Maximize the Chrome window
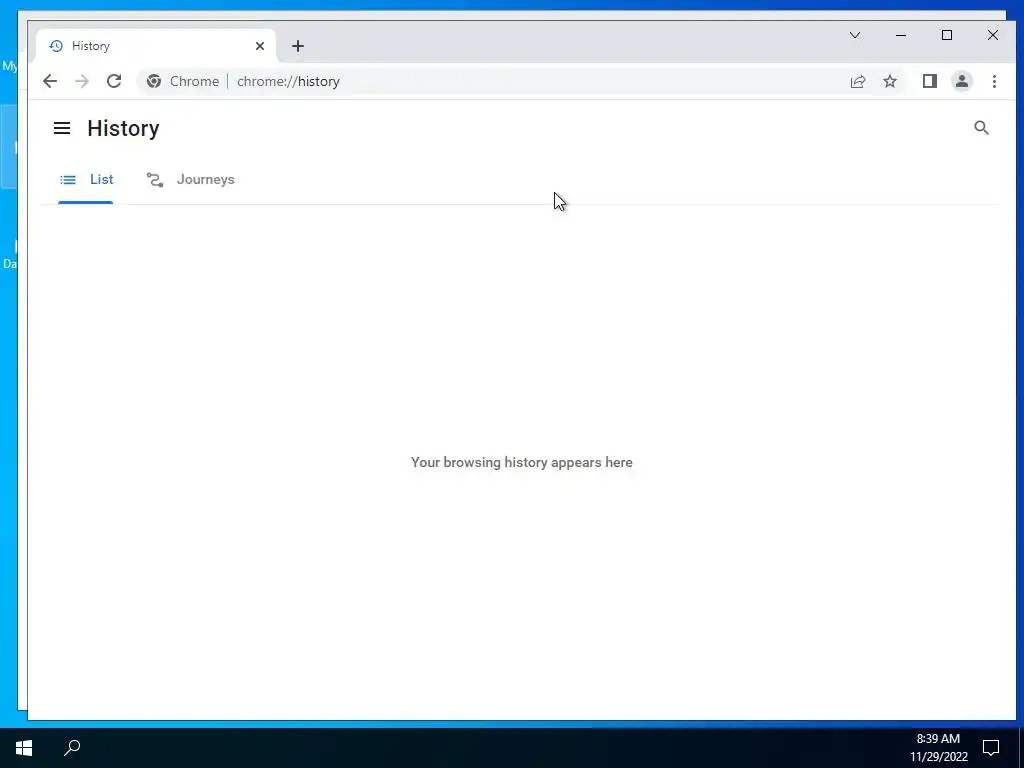 coord(947,35)
